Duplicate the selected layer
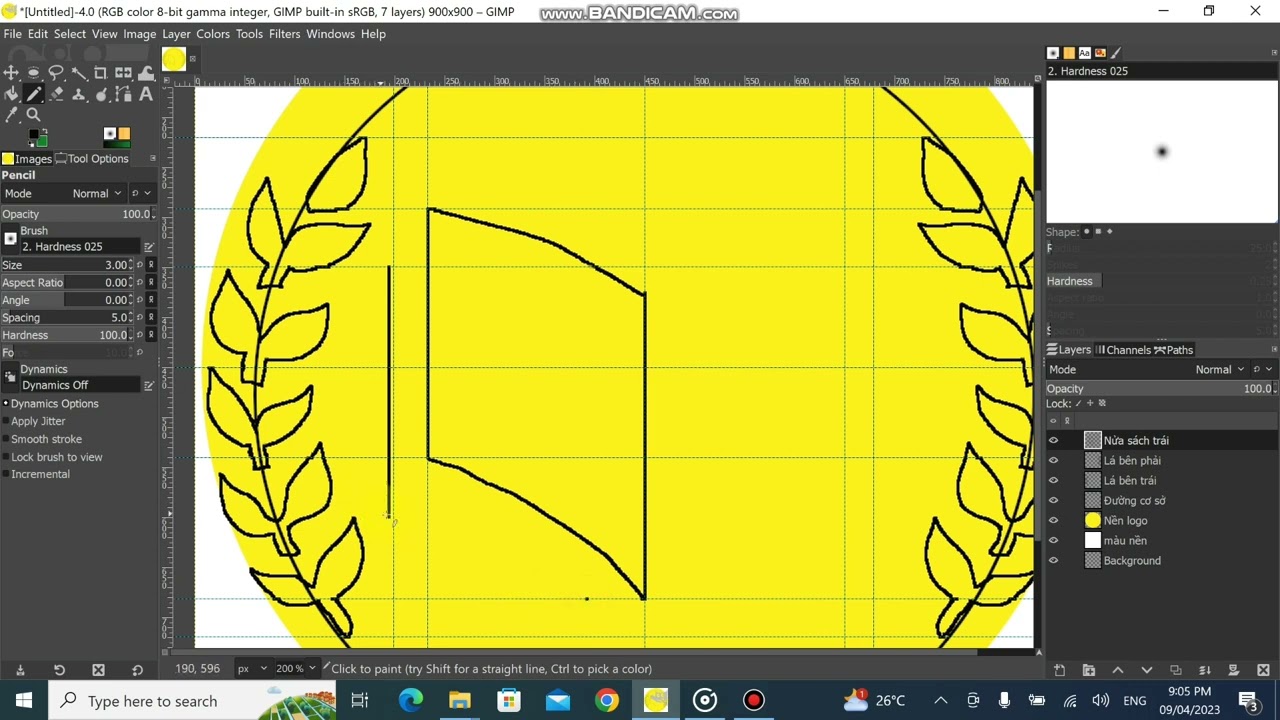1280x720 pixels. click(1176, 670)
